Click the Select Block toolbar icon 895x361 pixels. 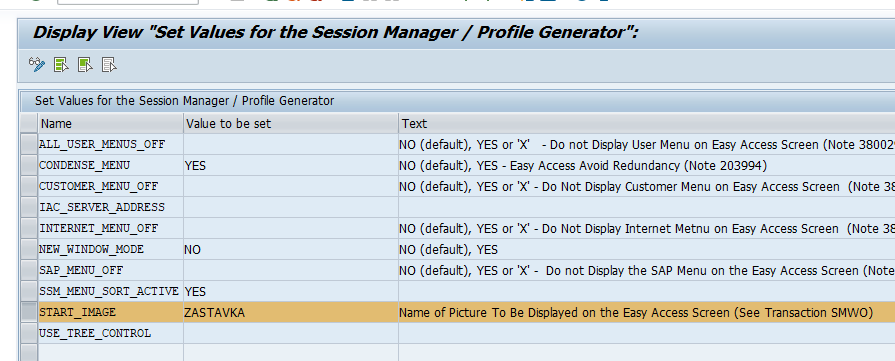pyautogui.click(x=85, y=65)
